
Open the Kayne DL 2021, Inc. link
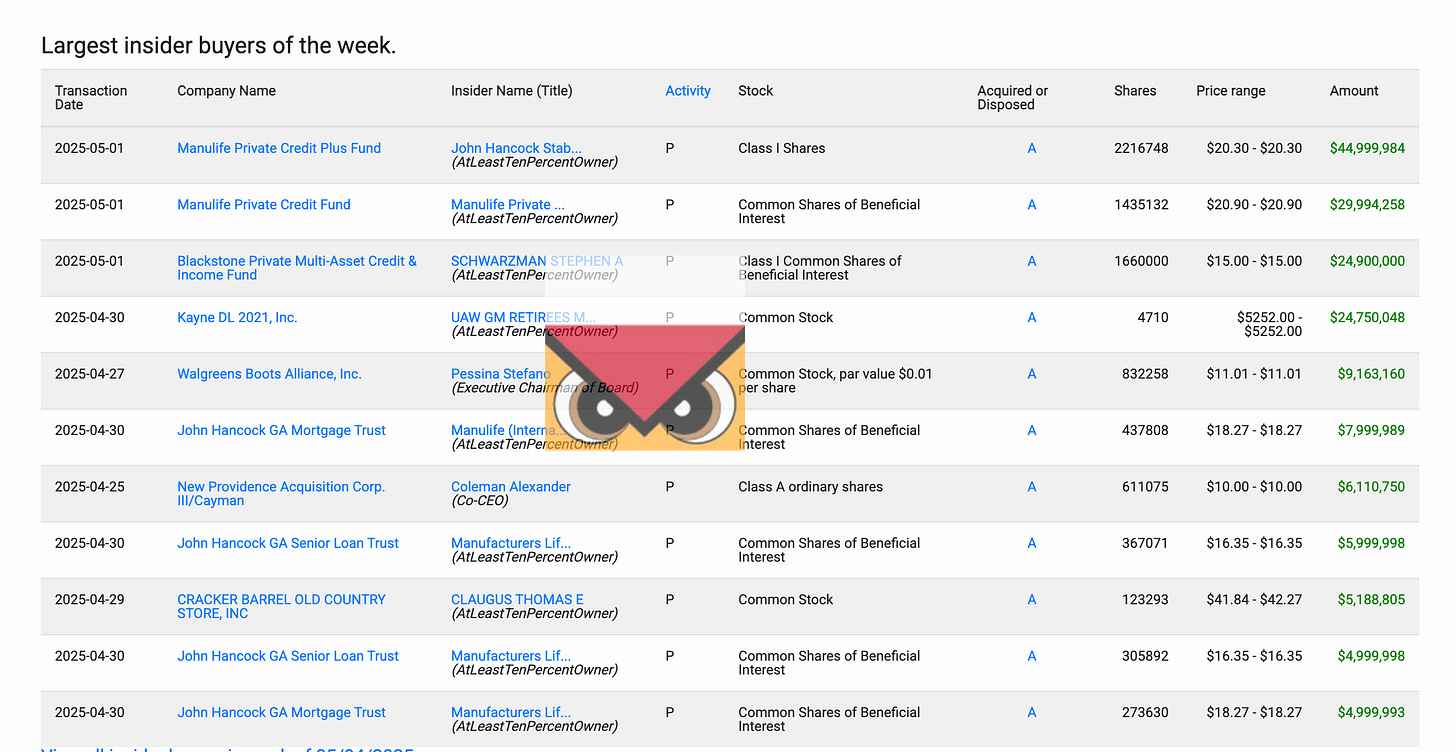point(237,318)
